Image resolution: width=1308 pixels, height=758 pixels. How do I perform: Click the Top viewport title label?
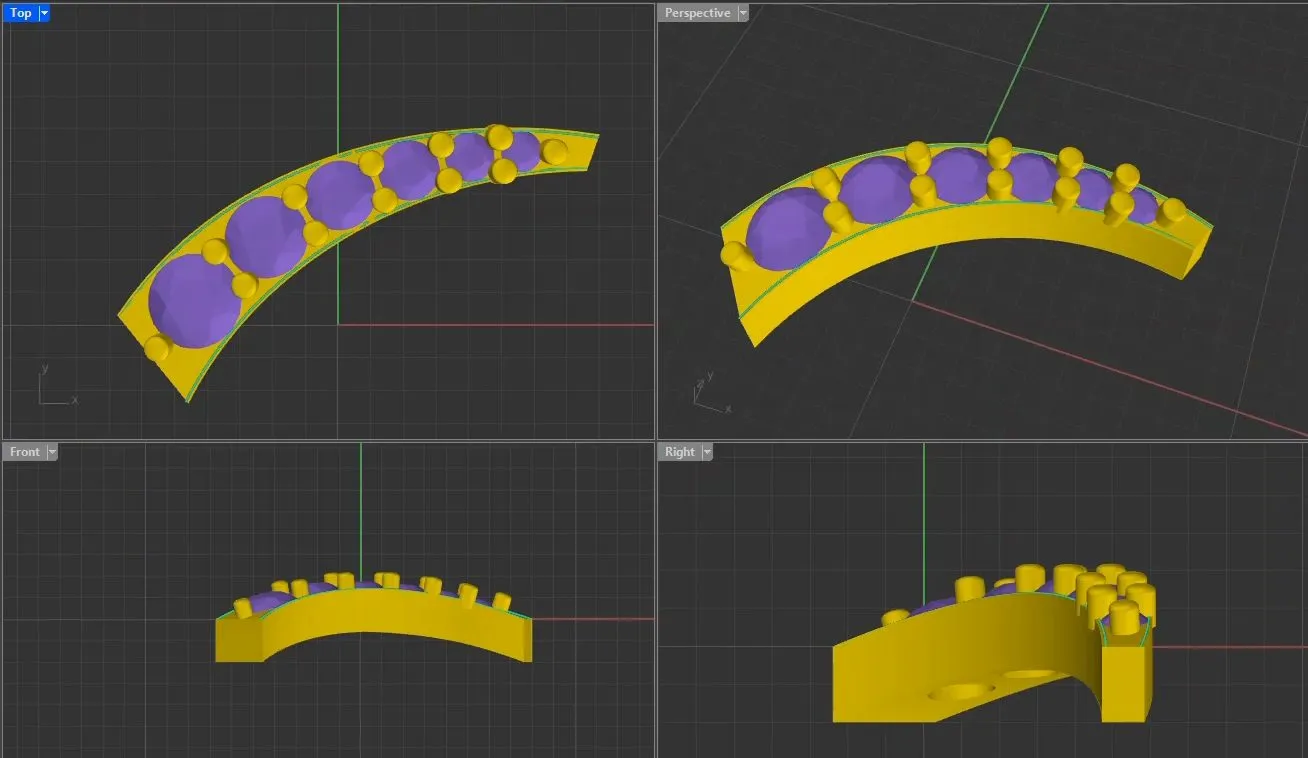[x=20, y=13]
